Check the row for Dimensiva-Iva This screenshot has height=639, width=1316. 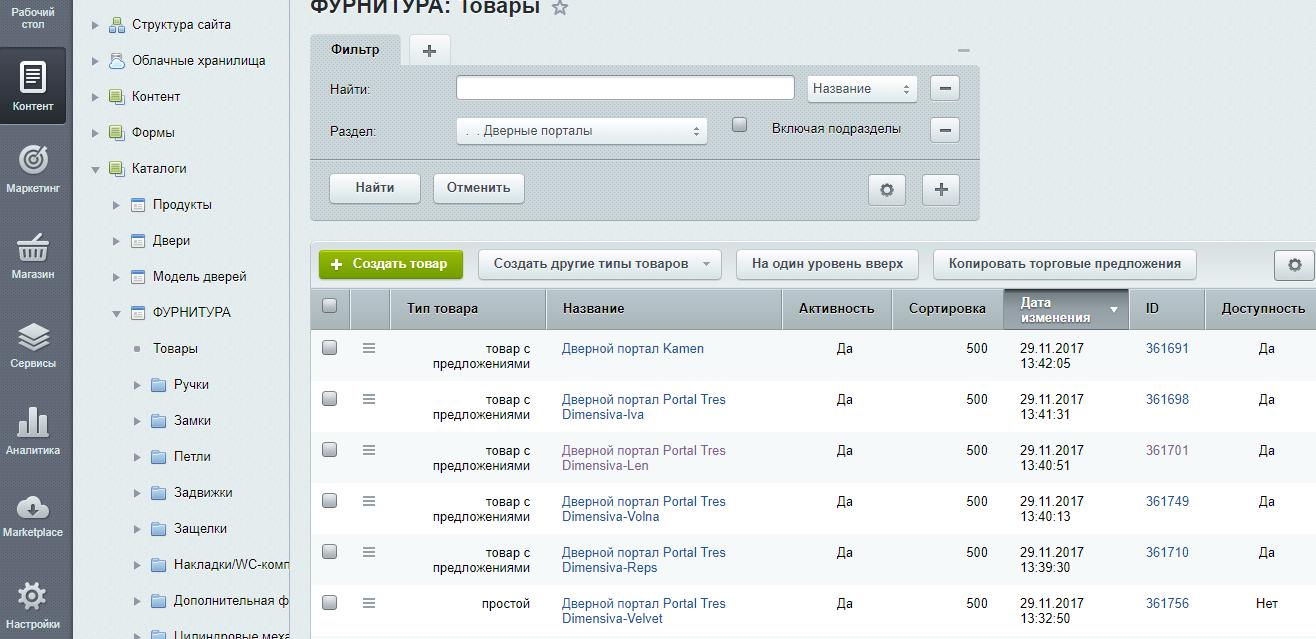pos(329,399)
